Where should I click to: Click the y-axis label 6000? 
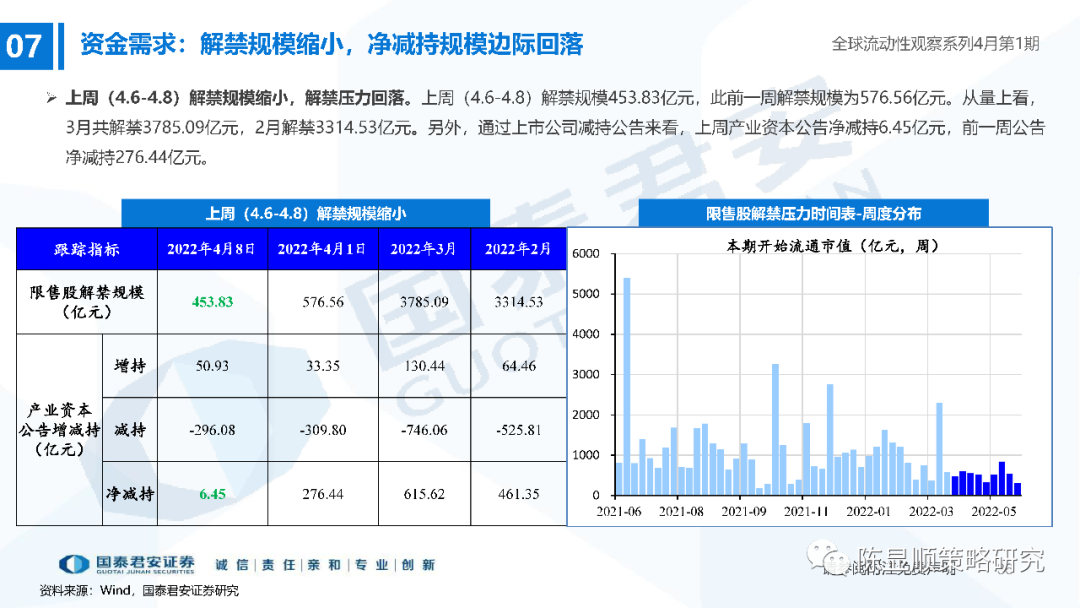point(585,253)
